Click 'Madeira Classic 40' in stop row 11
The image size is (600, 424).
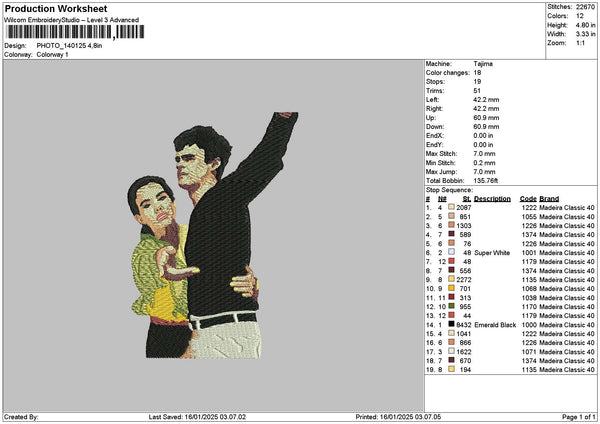(x=567, y=298)
